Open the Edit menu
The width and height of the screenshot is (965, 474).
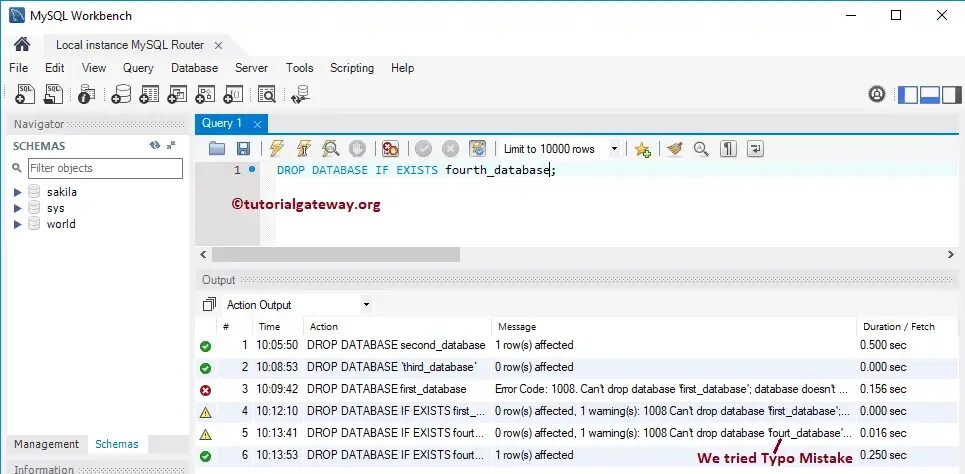[55, 68]
